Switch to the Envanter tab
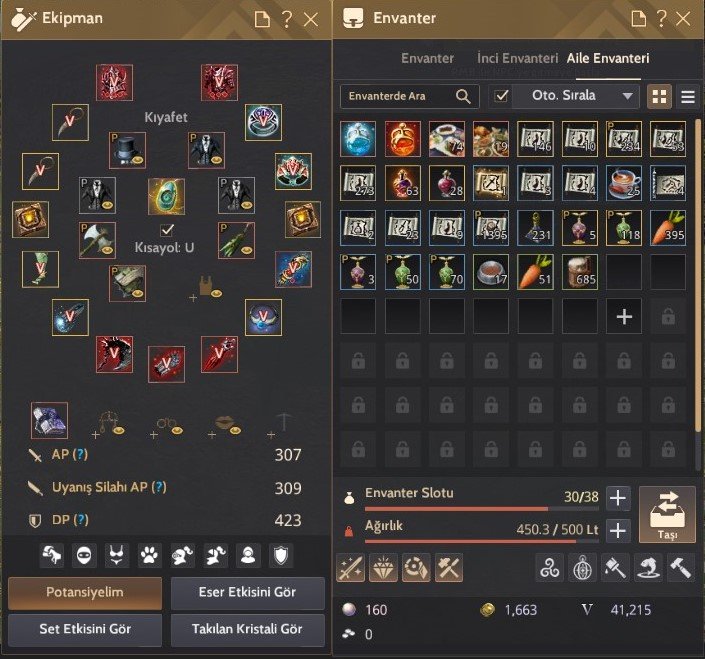705x659 pixels. pyautogui.click(x=427, y=58)
